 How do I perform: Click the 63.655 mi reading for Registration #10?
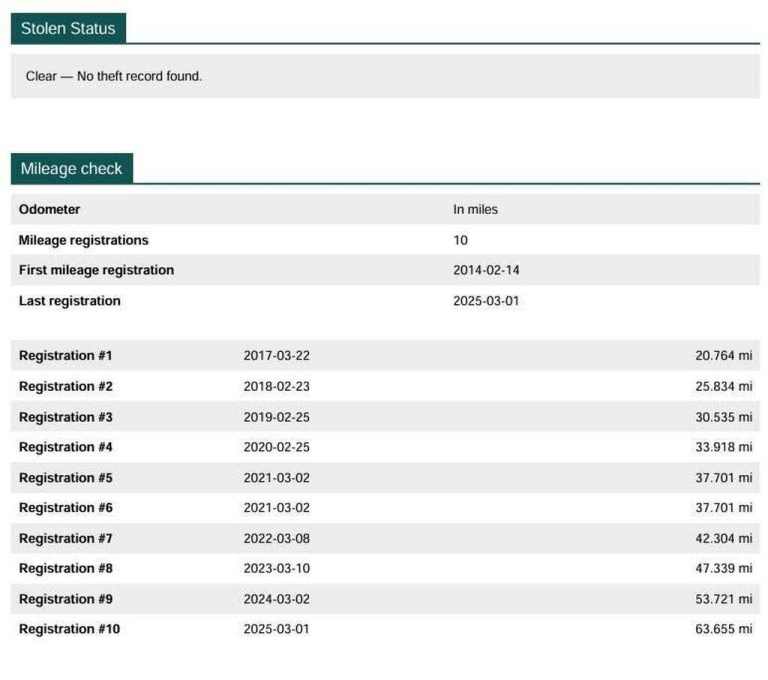tap(723, 629)
